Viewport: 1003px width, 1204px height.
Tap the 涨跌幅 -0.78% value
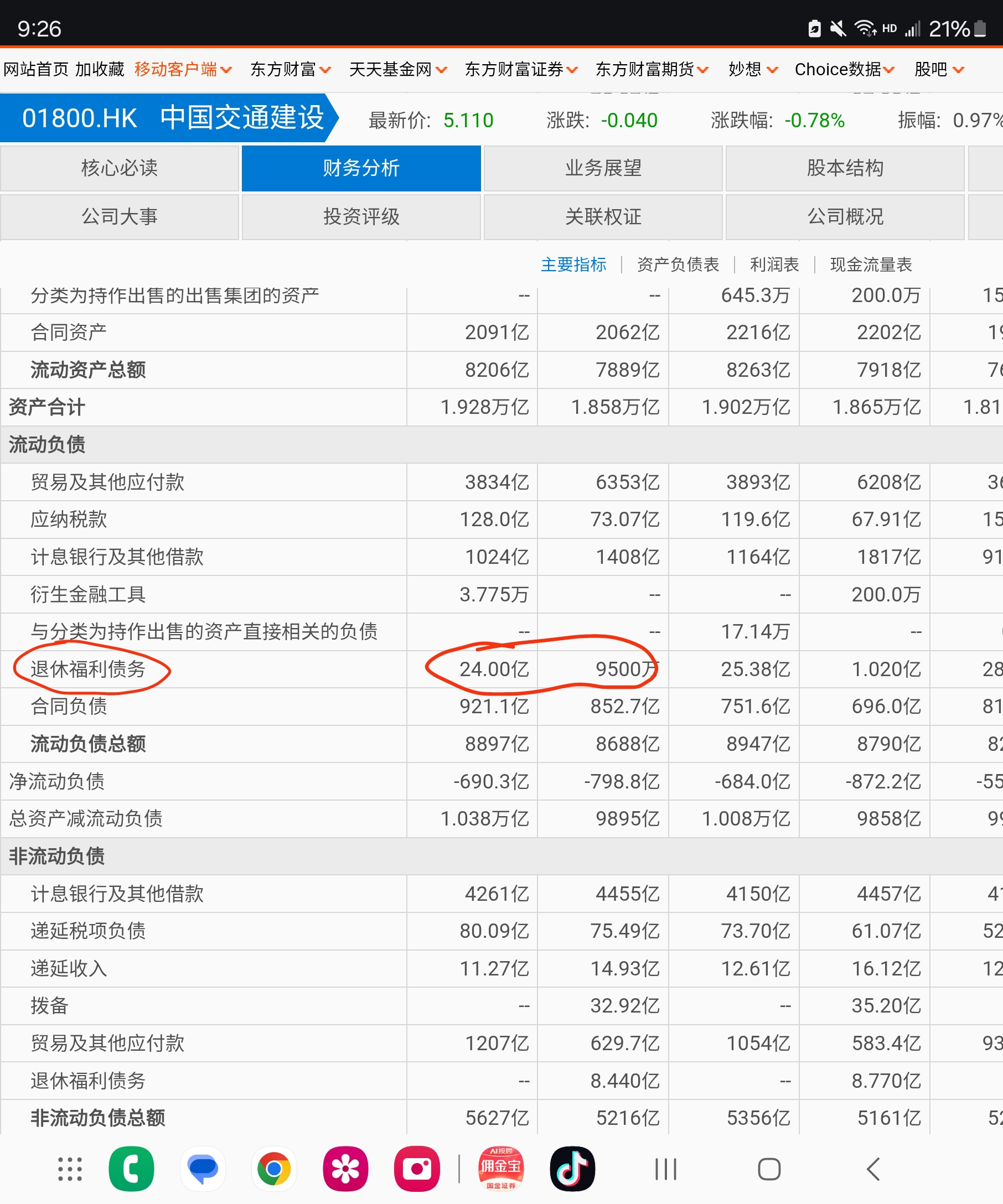[x=814, y=121]
